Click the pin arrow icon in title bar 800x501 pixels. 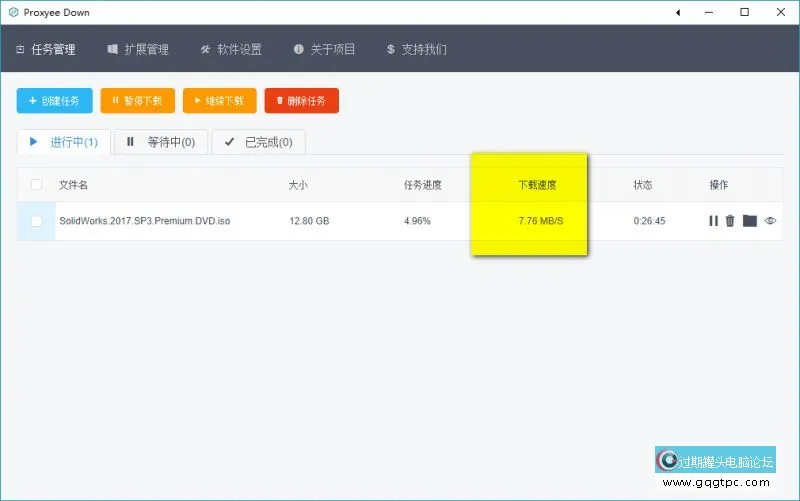tap(679, 12)
